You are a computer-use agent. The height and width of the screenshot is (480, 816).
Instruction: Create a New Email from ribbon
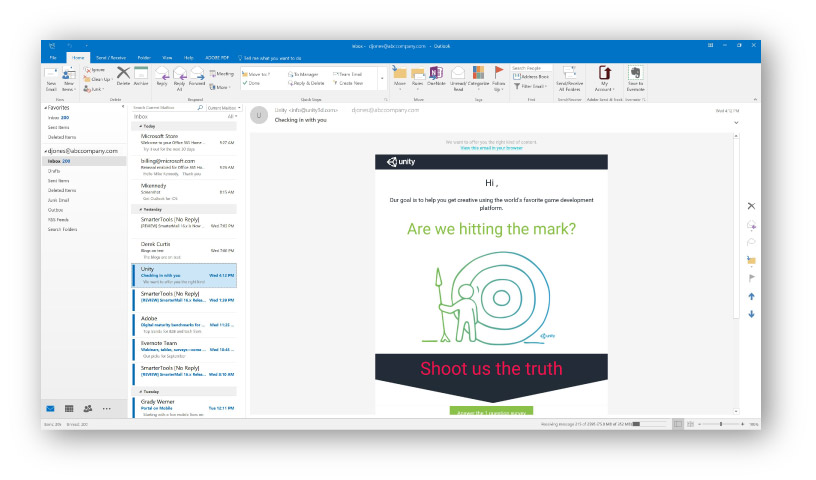click(51, 79)
